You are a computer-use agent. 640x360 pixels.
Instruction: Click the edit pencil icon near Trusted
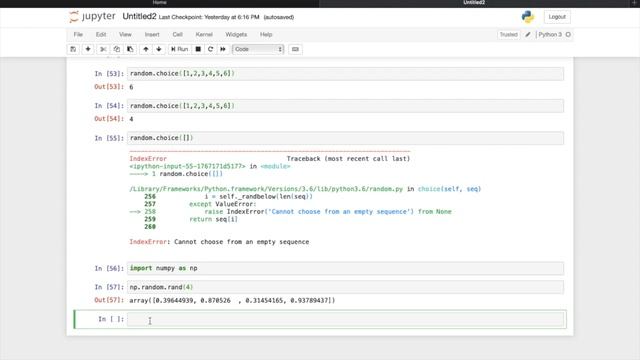pos(527,35)
